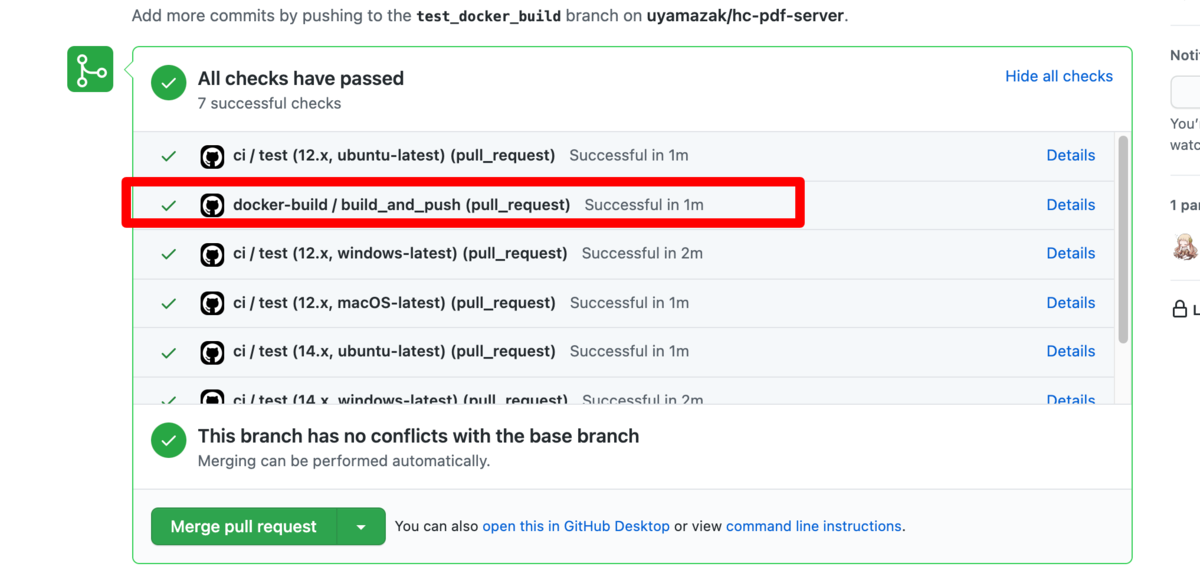Click Details for ci/test windows-latest 12.x
1200x583 pixels.
1070,253
